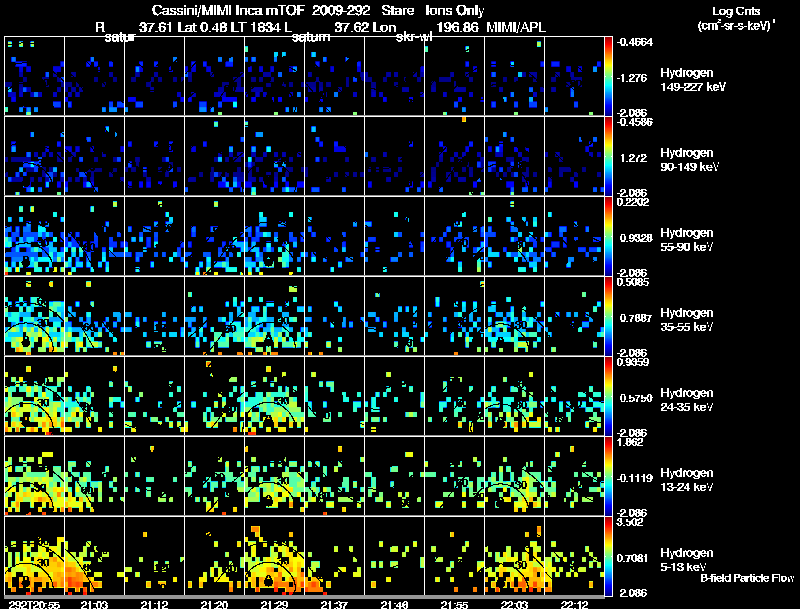The height and width of the screenshot is (609, 800).
Task: Click the 0.9359 colorbar maximum value
Action: click(x=633, y=362)
